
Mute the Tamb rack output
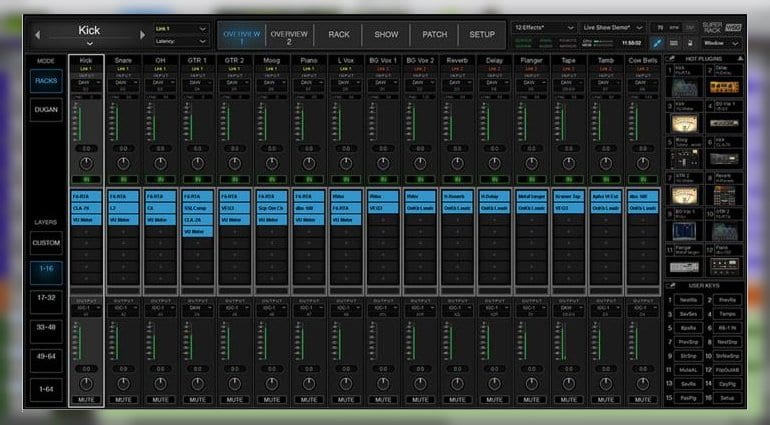click(x=605, y=400)
